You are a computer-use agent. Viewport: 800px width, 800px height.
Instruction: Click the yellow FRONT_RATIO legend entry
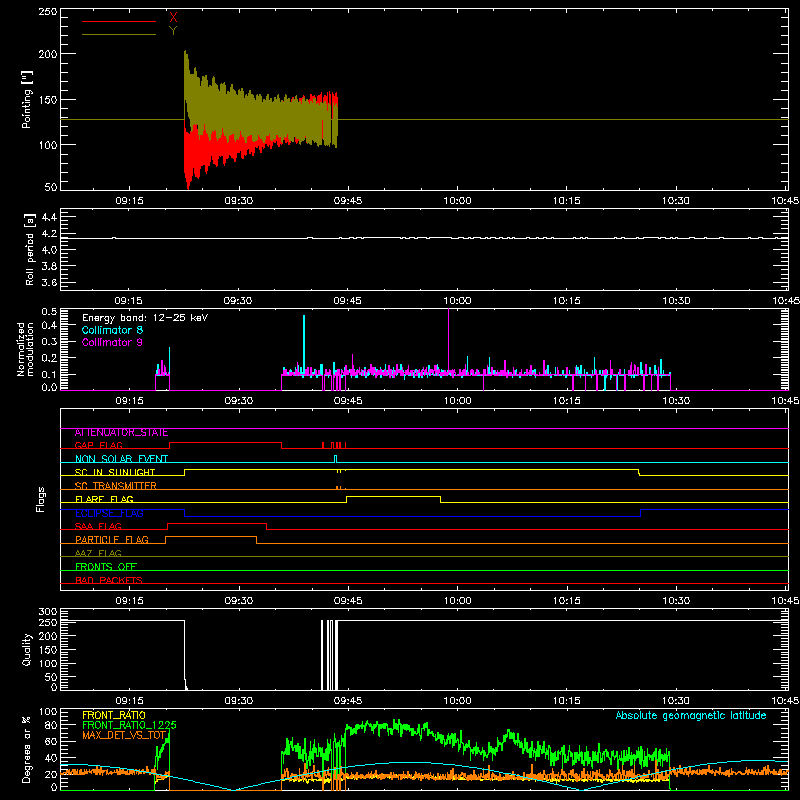coord(114,715)
